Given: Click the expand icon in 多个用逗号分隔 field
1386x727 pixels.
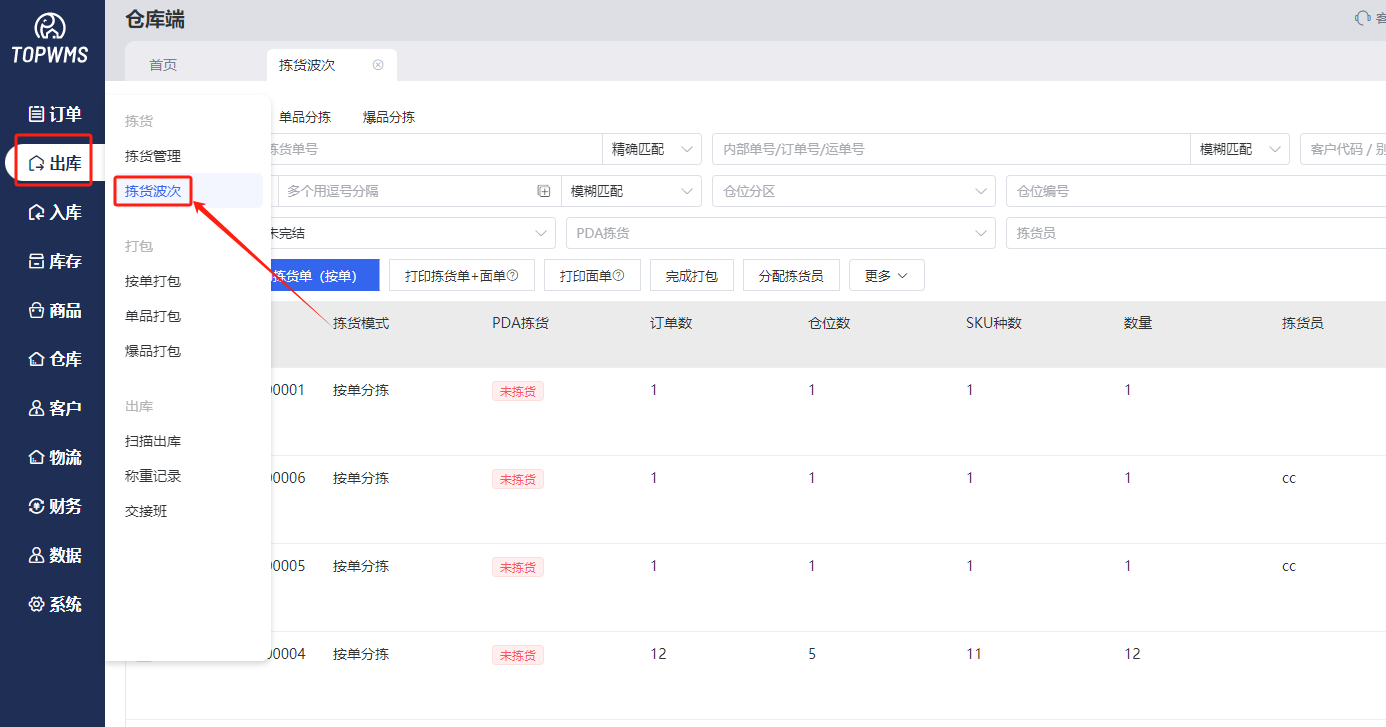Looking at the screenshot, I should (544, 191).
